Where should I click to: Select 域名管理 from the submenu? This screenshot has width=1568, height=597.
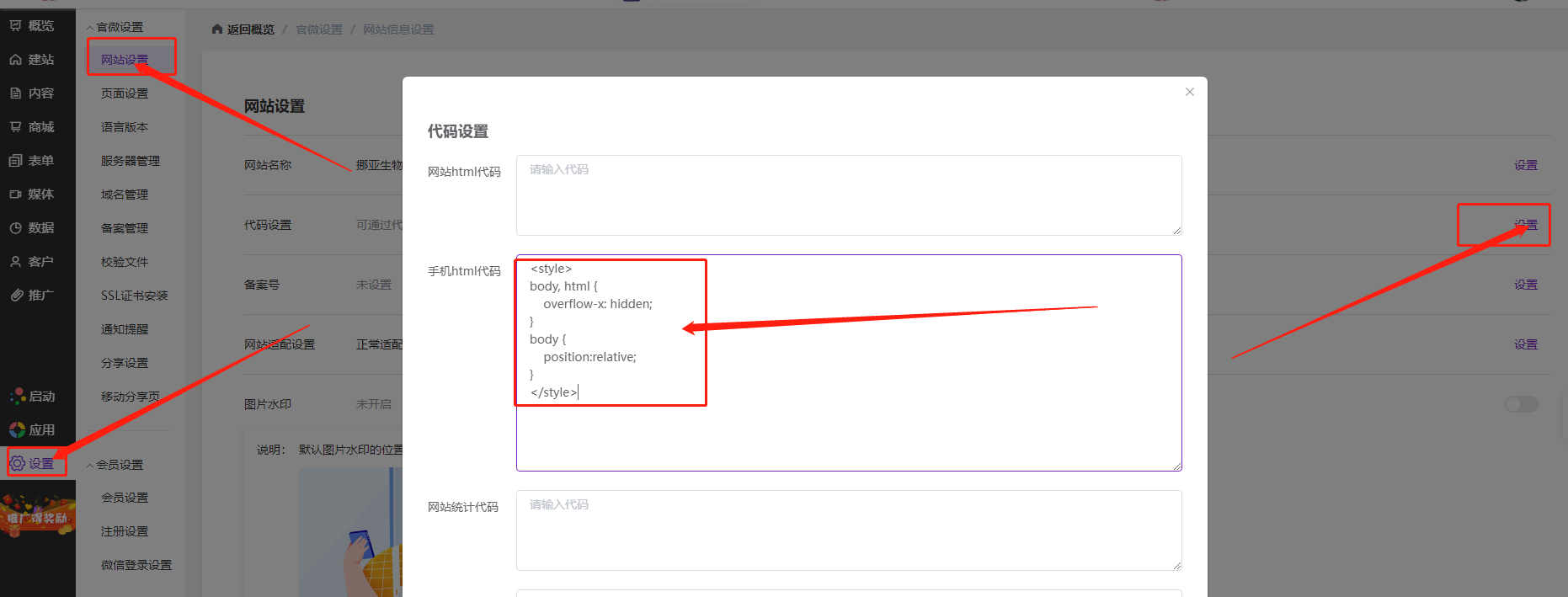pos(125,195)
